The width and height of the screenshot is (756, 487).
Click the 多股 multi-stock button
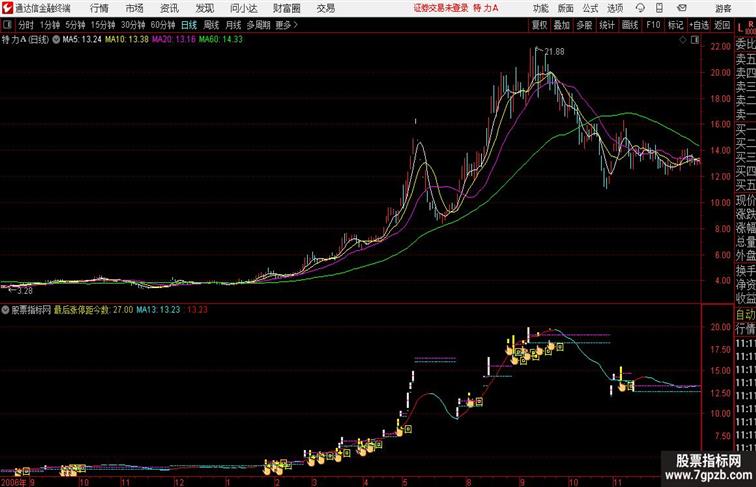pyautogui.click(x=584, y=25)
